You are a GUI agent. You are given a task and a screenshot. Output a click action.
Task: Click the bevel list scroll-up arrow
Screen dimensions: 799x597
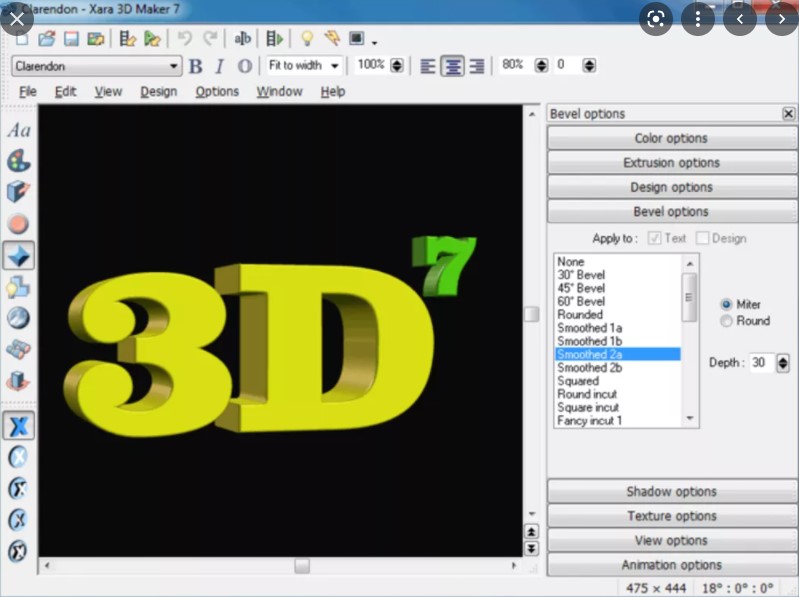pyautogui.click(x=690, y=263)
